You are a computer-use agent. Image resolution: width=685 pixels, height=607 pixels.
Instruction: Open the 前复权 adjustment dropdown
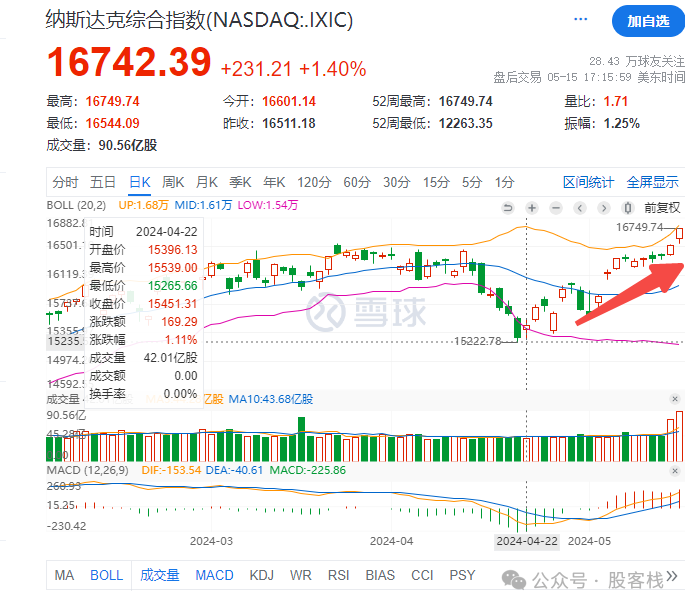click(x=662, y=208)
